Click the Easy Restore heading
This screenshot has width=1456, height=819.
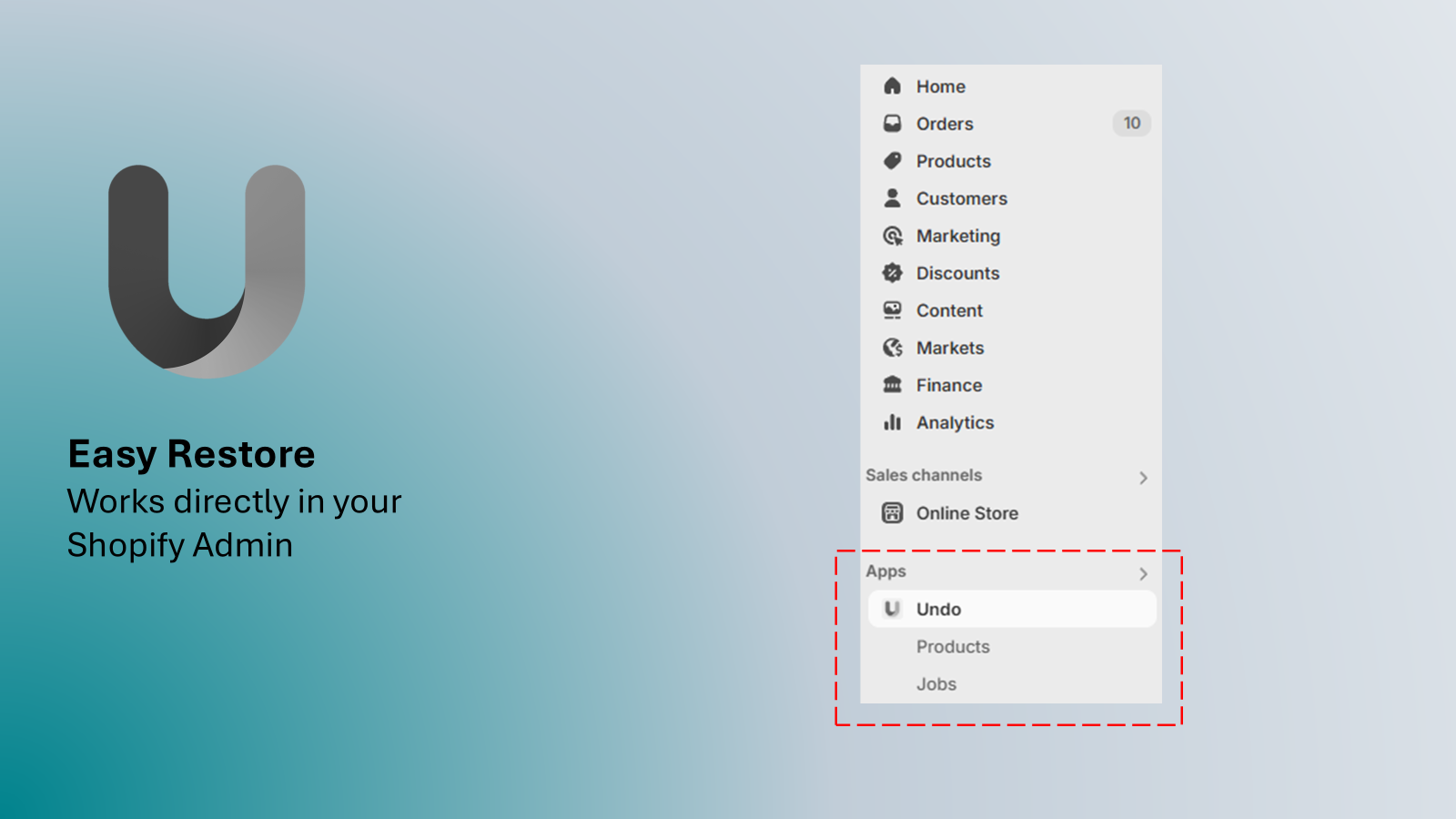[x=191, y=454]
